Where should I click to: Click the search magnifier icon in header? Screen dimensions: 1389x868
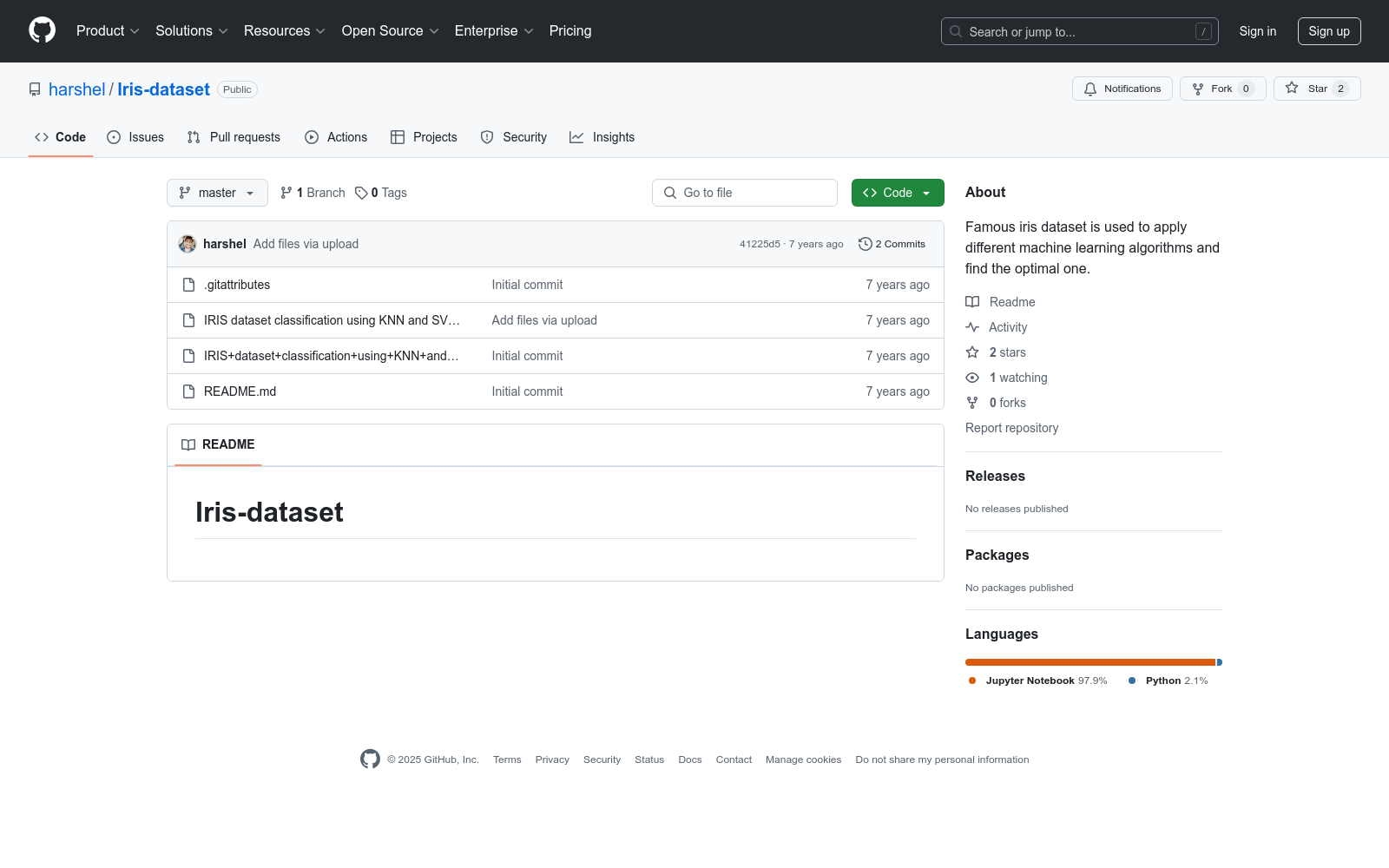click(956, 31)
